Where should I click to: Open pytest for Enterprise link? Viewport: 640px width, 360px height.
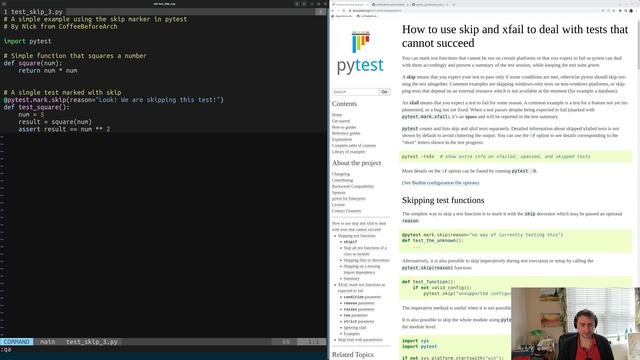[x=349, y=198]
